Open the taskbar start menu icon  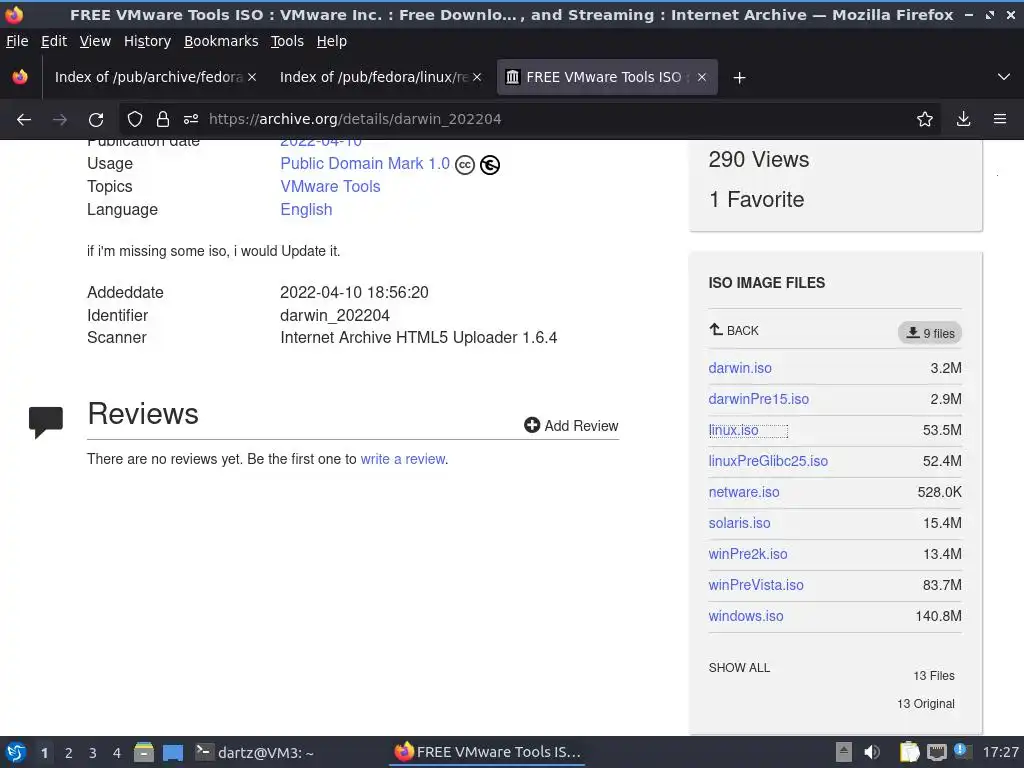click(x=16, y=752)
